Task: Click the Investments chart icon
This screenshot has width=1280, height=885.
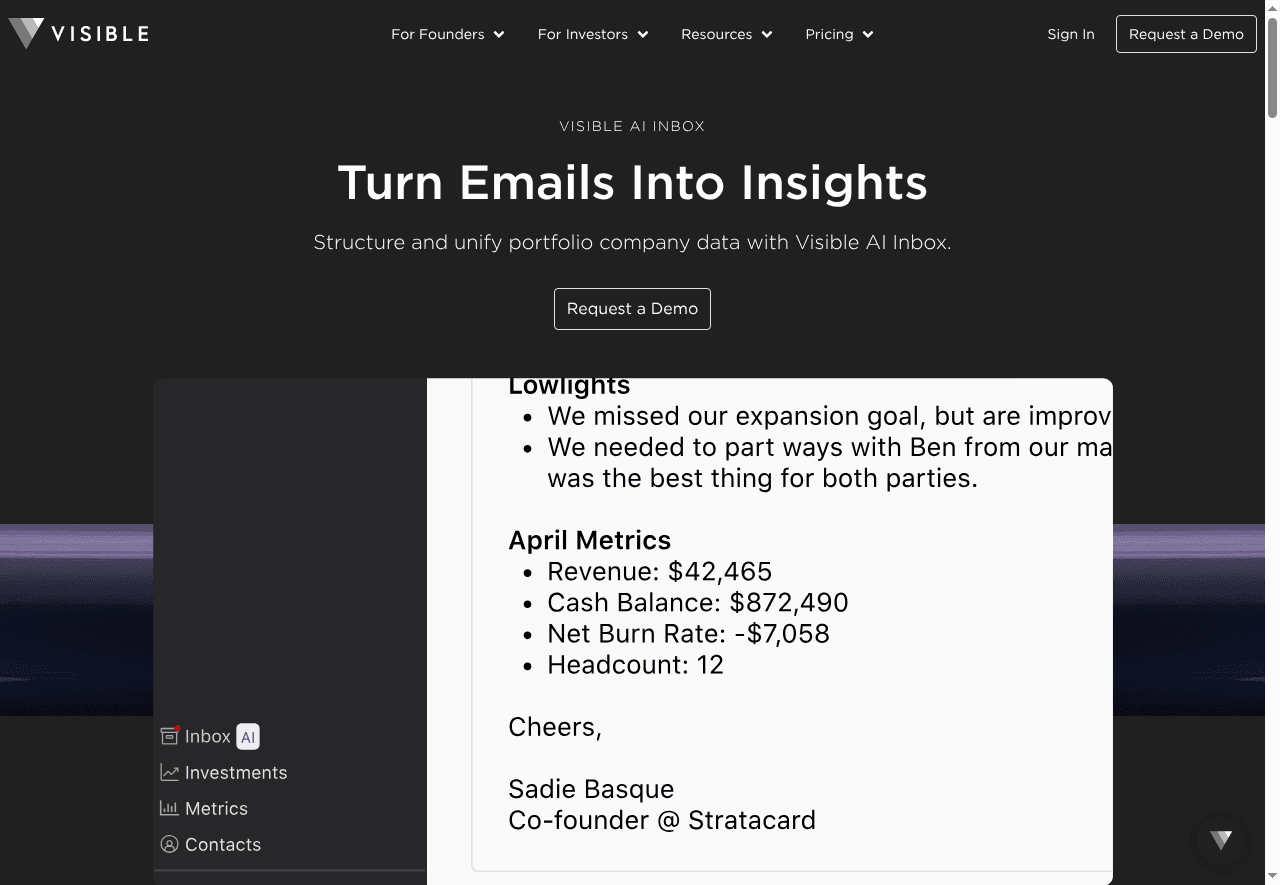Action: pyautogui.click(x=170, y=773)
